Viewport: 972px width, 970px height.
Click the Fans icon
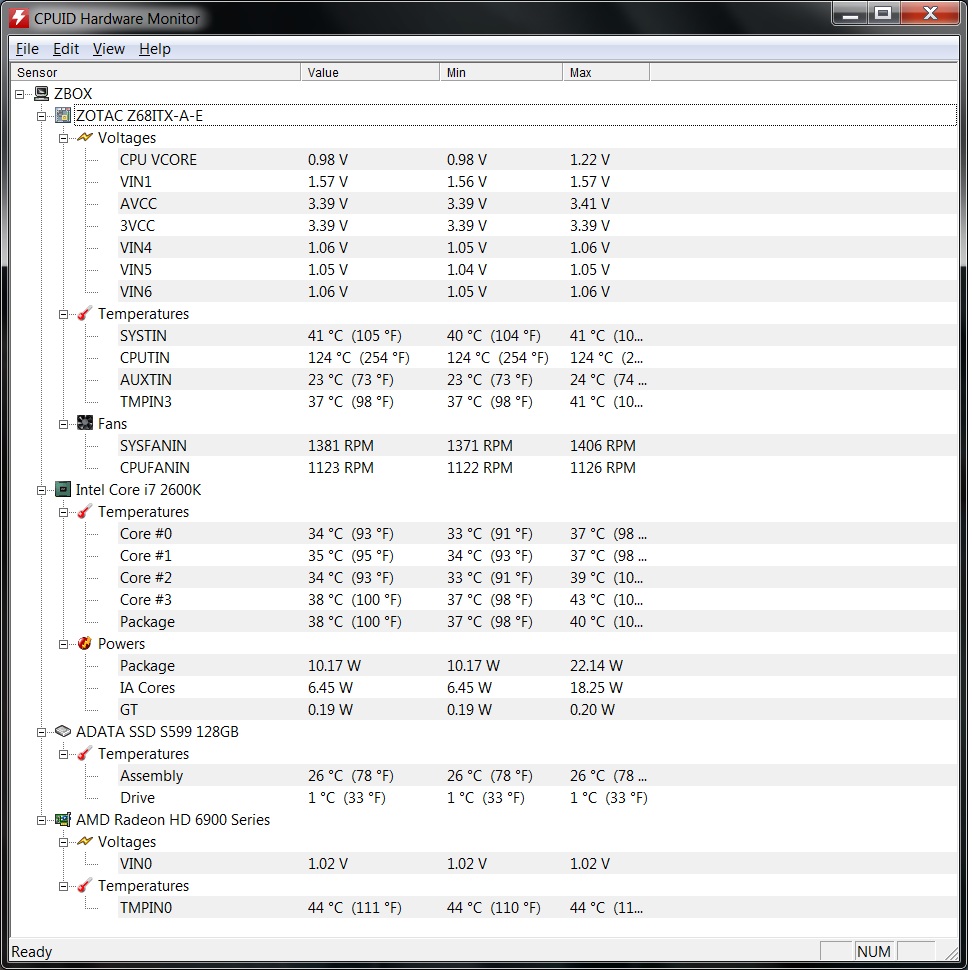(x=85, y=423)
